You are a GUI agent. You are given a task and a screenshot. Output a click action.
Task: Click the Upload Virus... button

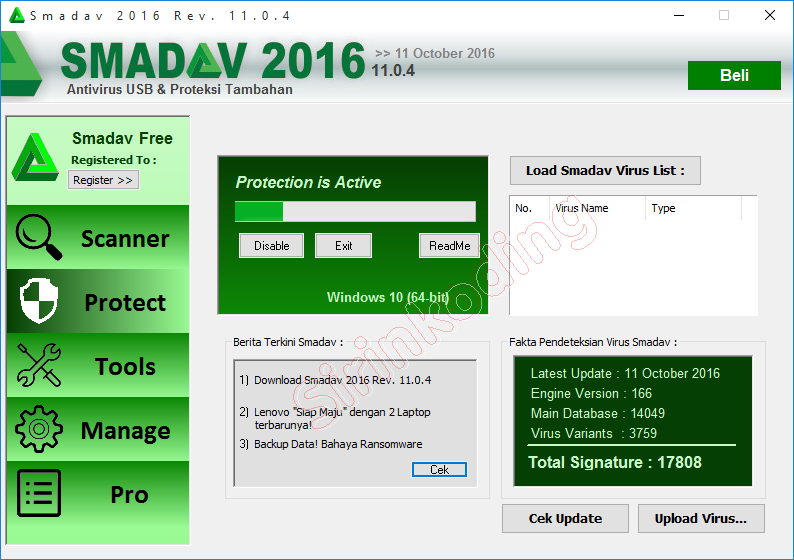tap(701, 518)
